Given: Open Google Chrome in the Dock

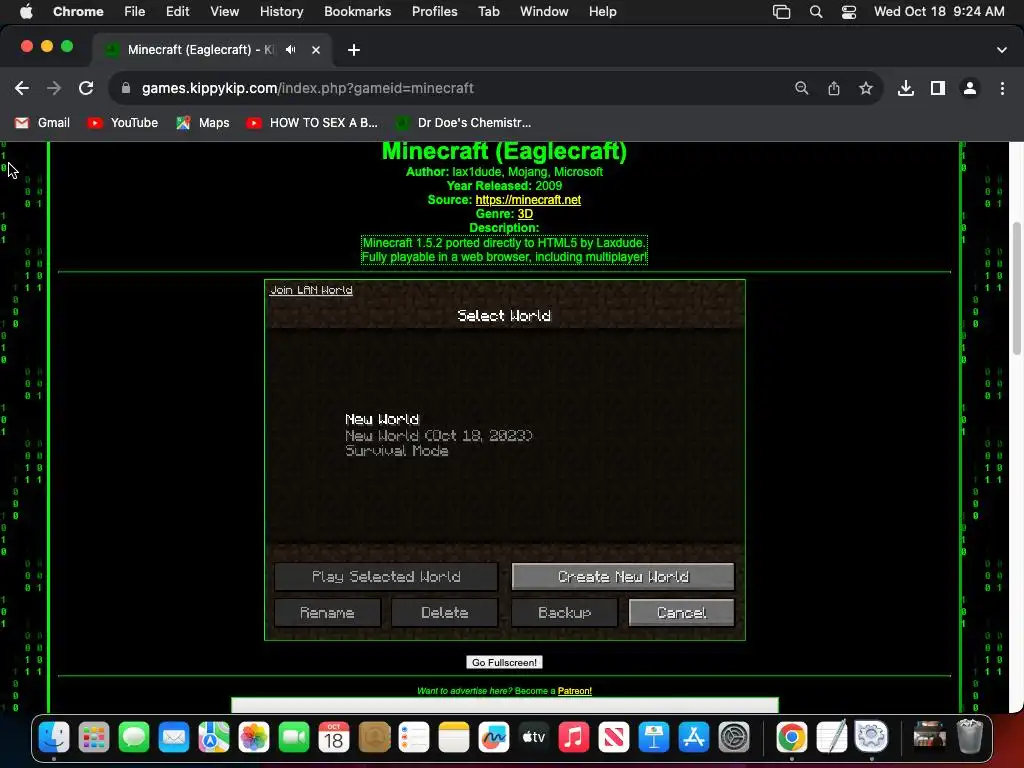Looking at the screenshot, I should click(792, 737).
